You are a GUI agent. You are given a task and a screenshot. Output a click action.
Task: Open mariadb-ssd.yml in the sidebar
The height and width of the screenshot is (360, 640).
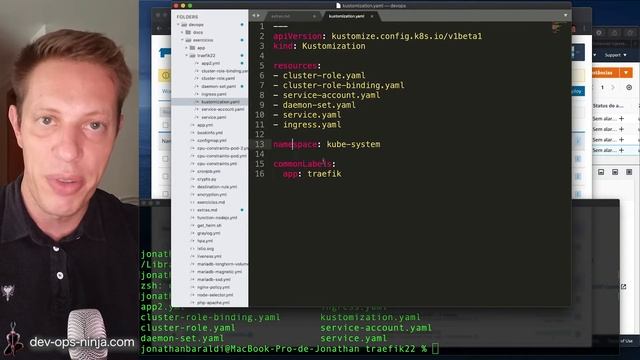click(x=213, y=280)
